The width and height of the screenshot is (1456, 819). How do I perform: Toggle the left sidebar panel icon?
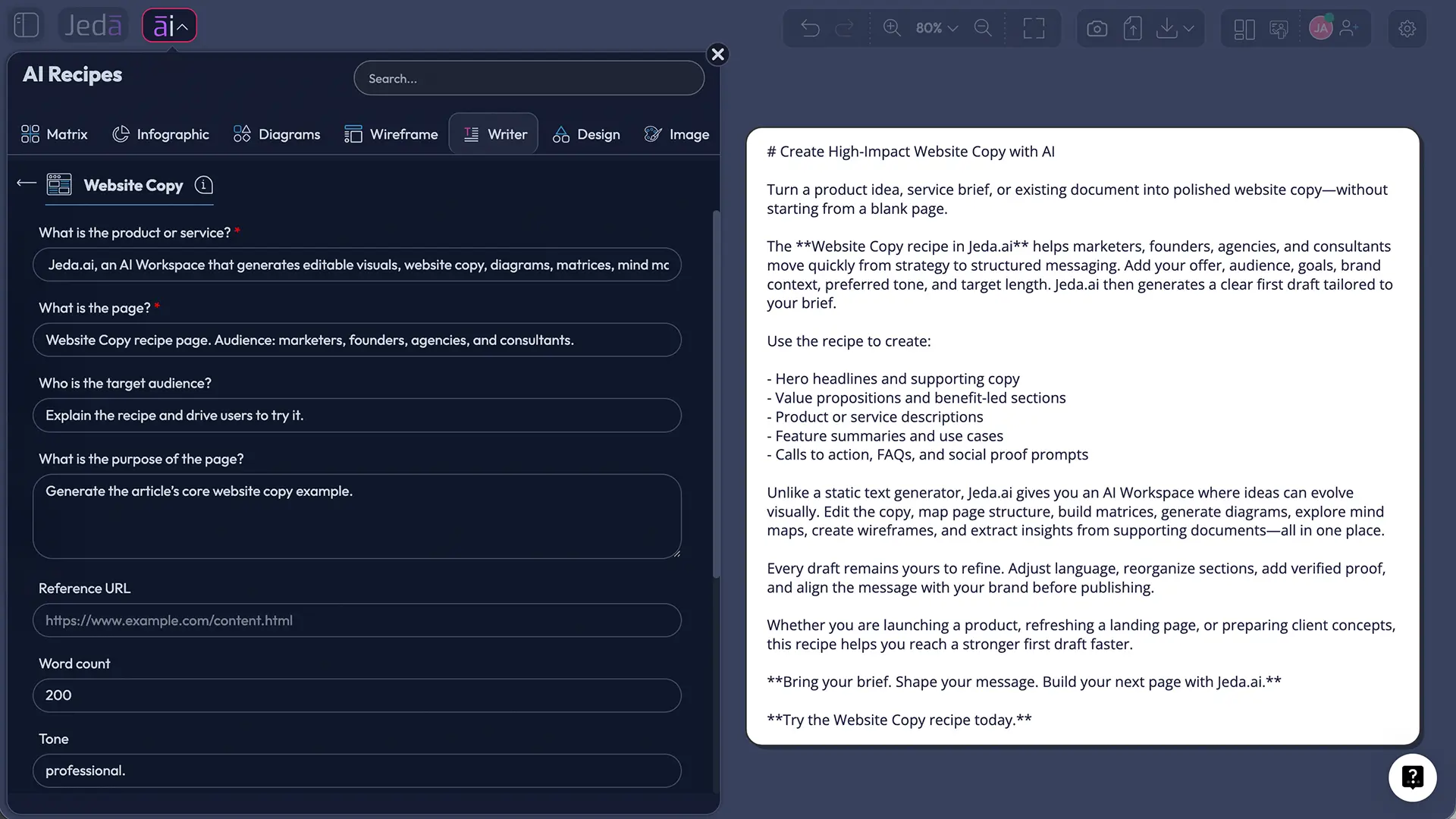27,26
